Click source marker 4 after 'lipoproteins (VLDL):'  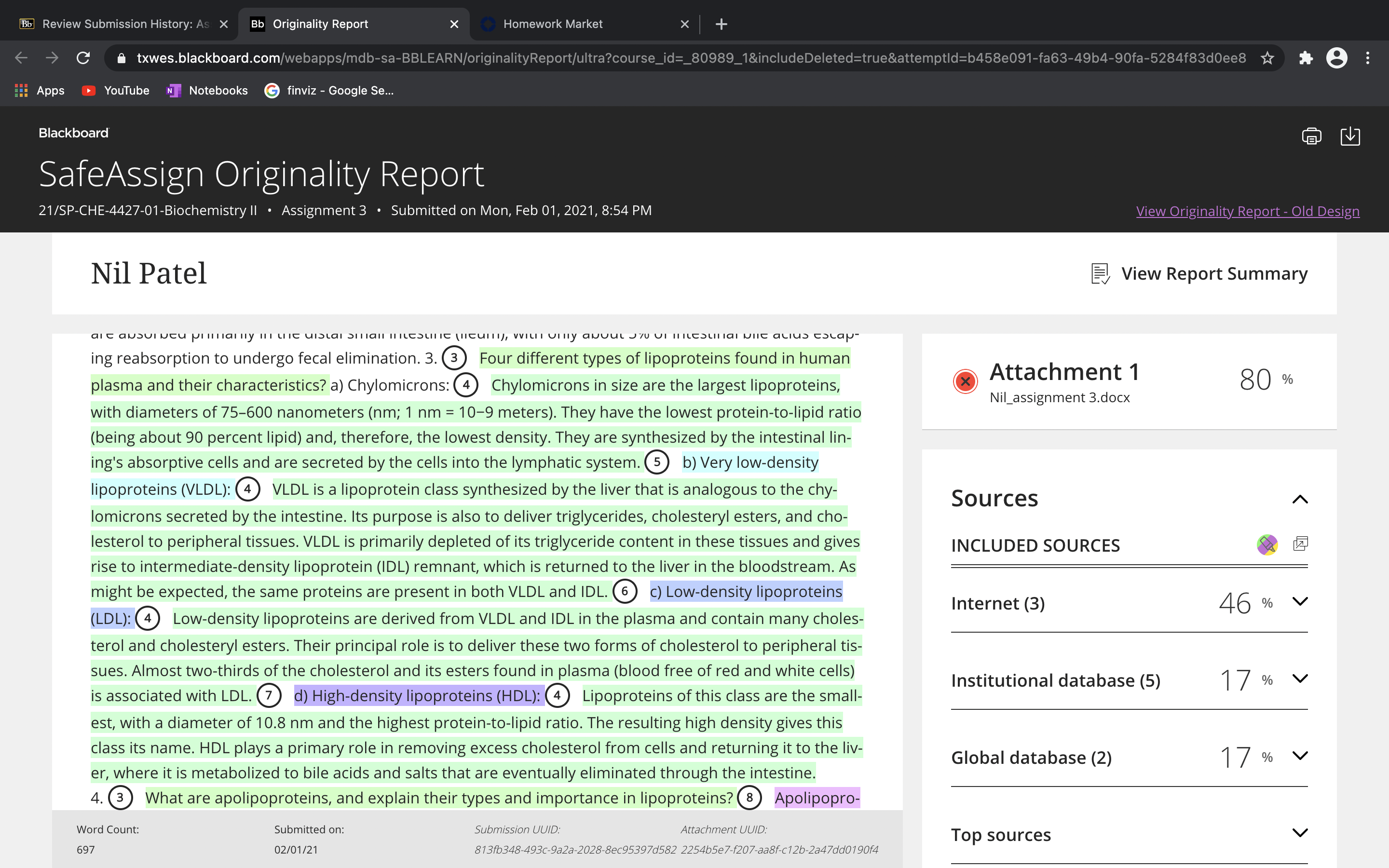point(247,489)
